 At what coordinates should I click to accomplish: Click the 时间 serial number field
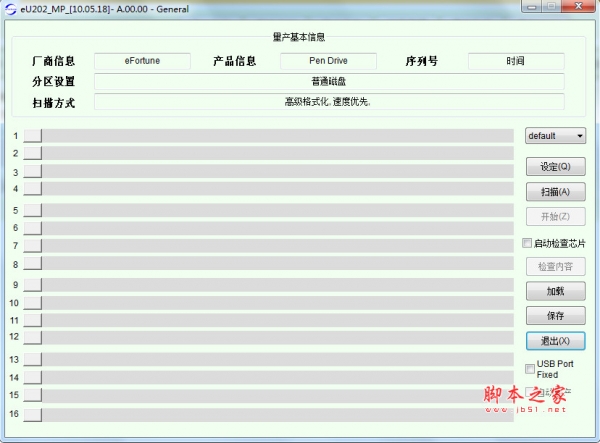click(x=516, y=61)
